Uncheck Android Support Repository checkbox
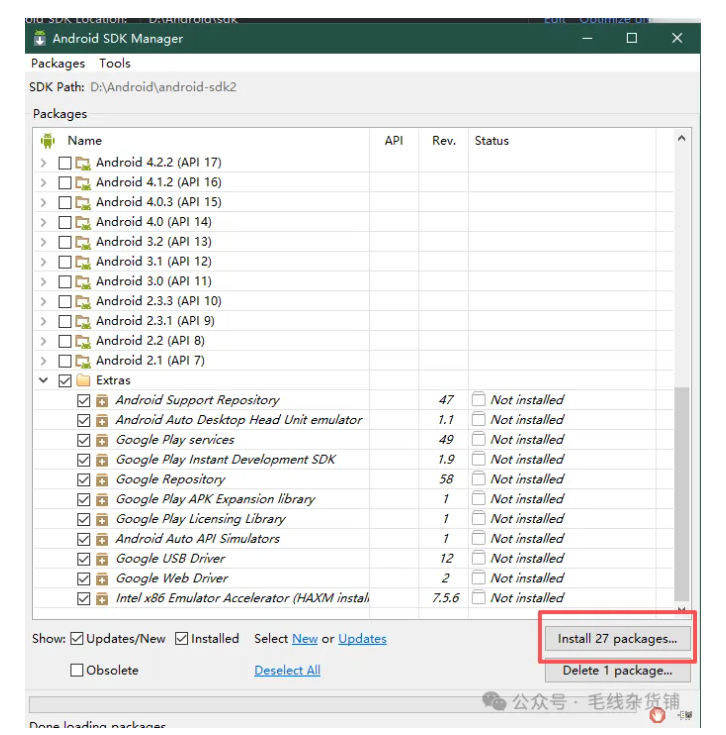This screenshot has height=735, width=726. (x=83, y=401)
